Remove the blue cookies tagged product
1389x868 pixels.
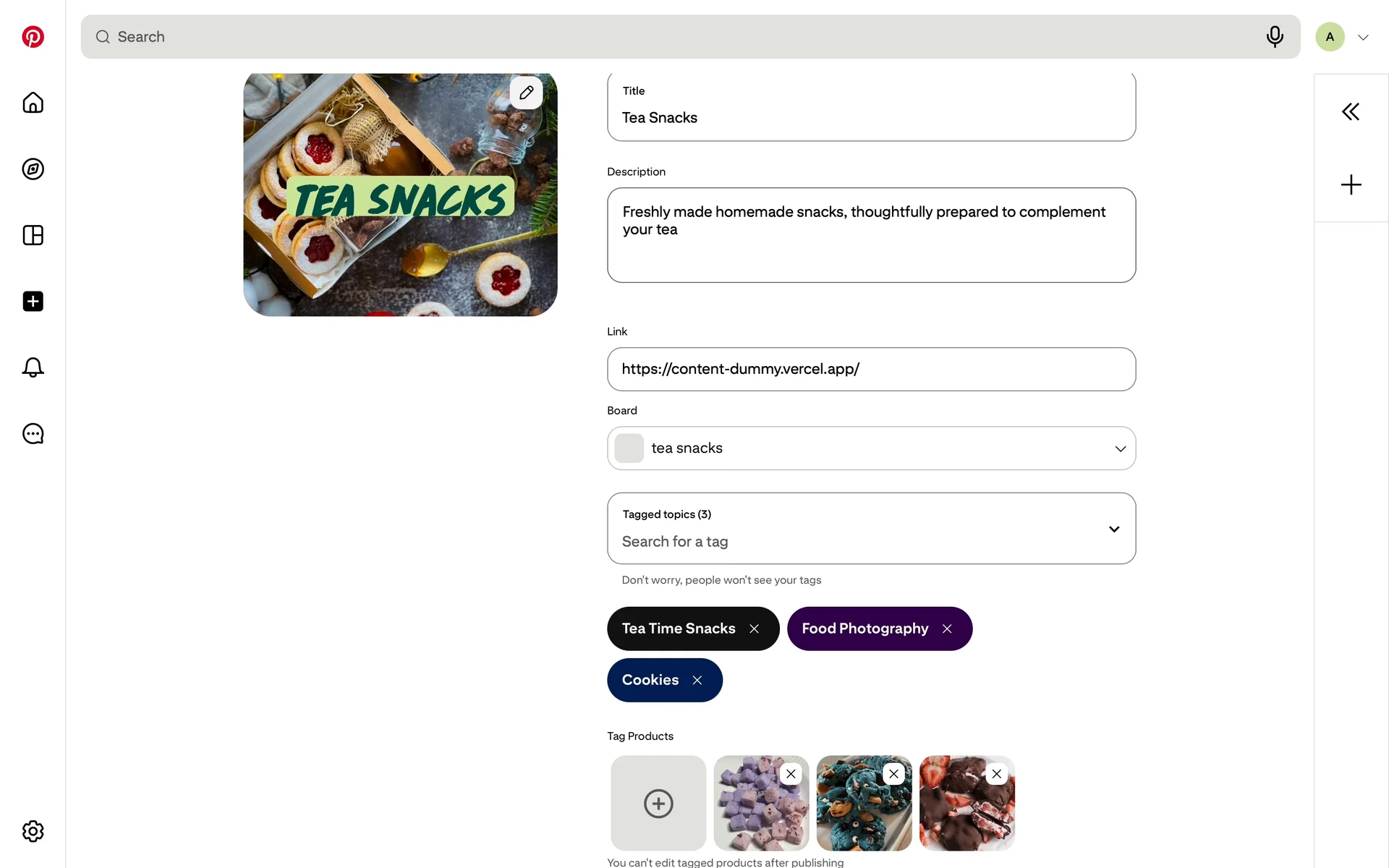(x=893, y=774)
